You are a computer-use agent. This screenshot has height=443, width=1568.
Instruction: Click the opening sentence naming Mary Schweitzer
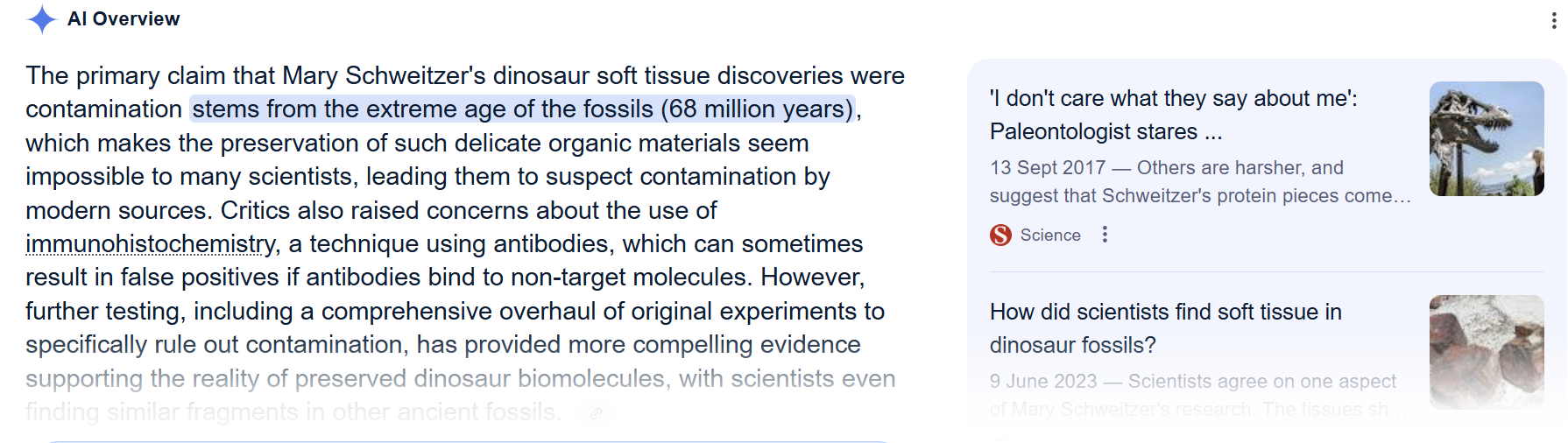point(464,76)
